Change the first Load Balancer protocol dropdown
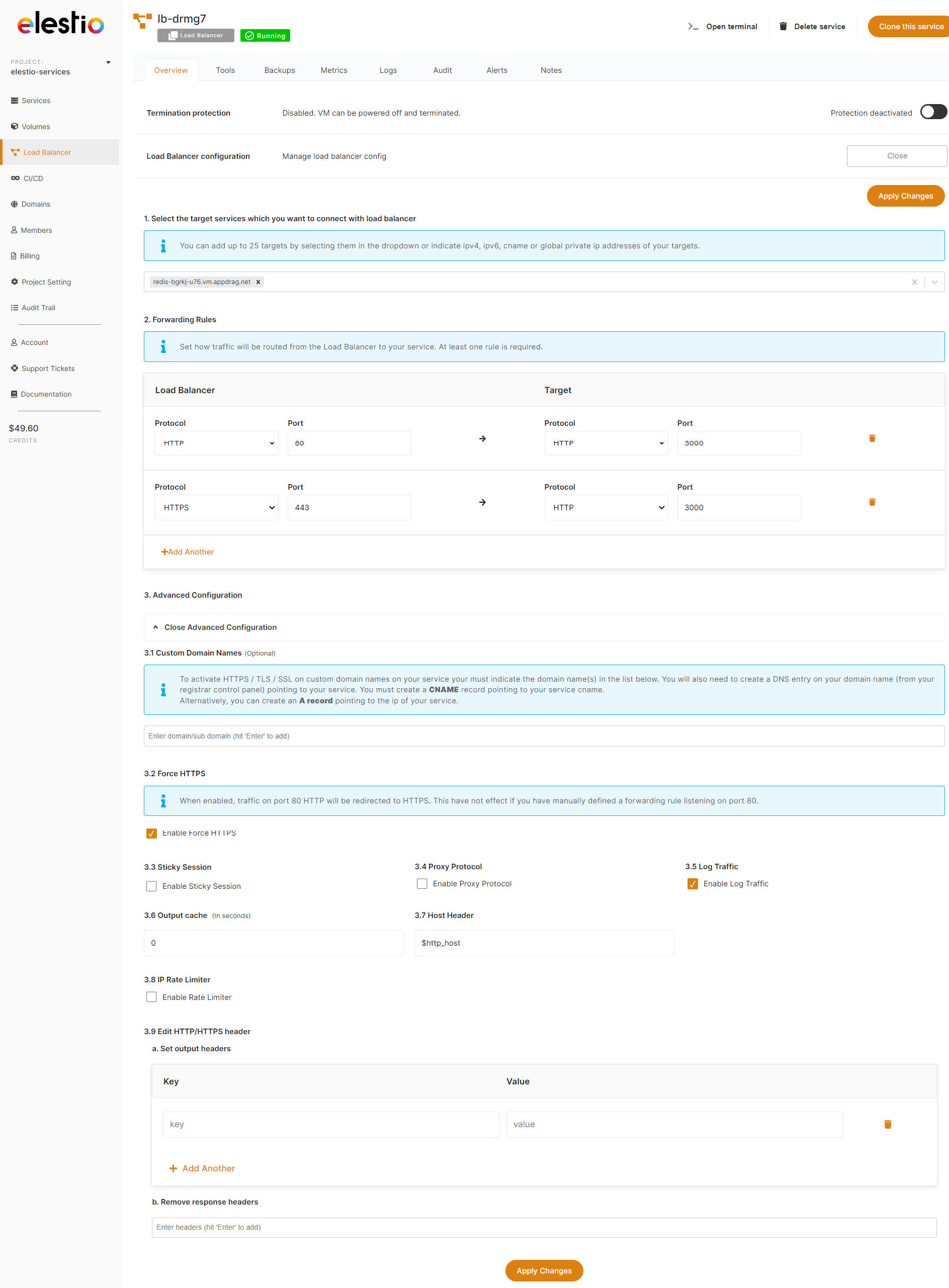Image resolution: width=949 pixels, height=1288 pixels. coord(216,443)
